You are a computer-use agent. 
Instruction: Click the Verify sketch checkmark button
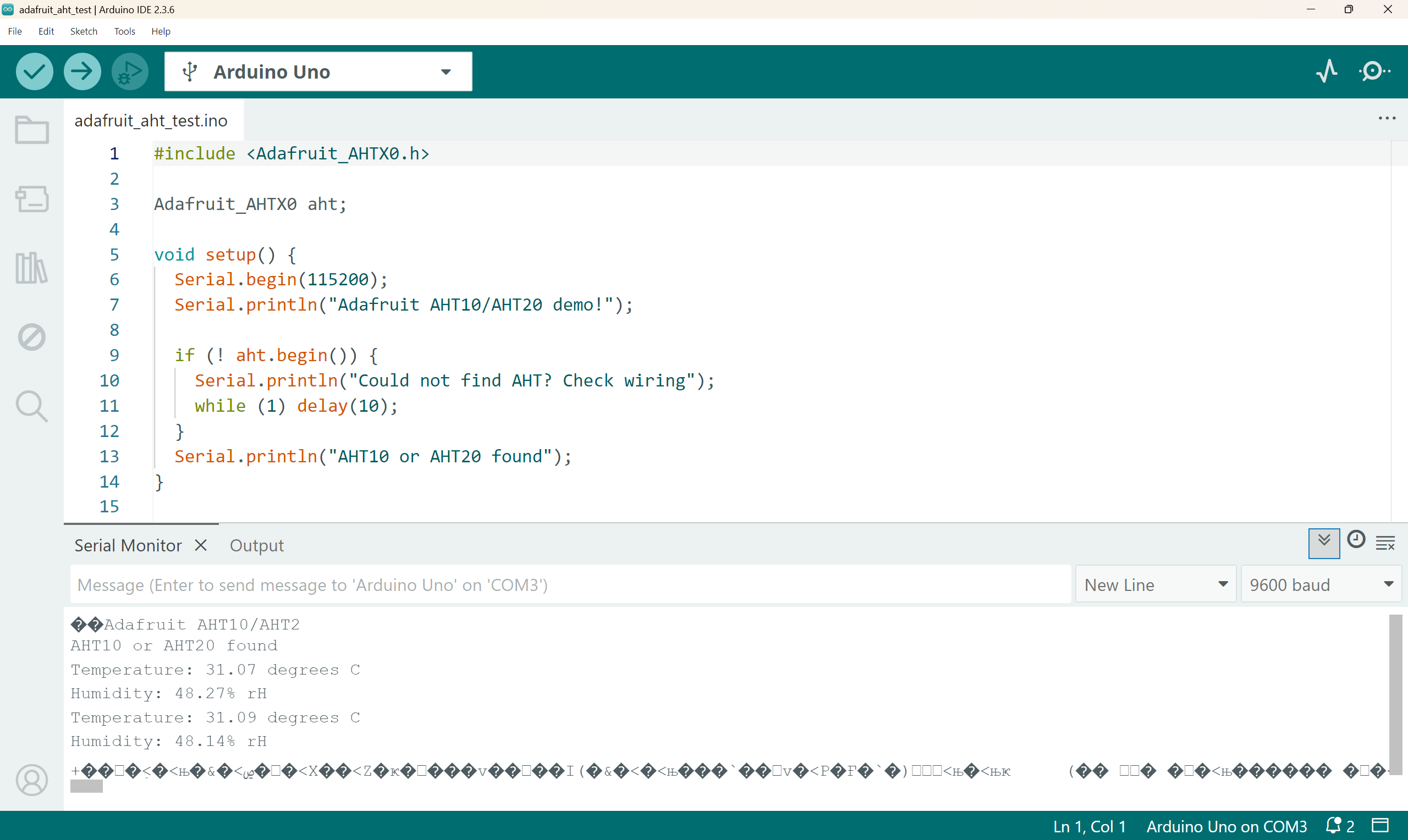click(35, 71)
